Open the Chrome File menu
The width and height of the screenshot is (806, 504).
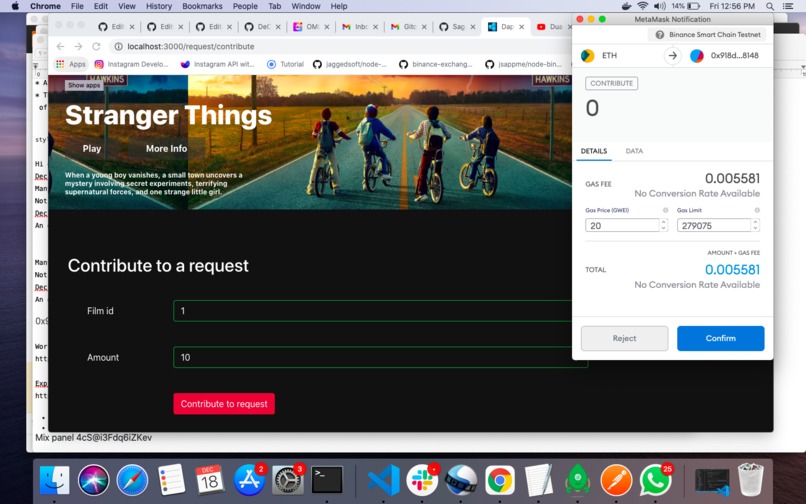tap(77, 6)
